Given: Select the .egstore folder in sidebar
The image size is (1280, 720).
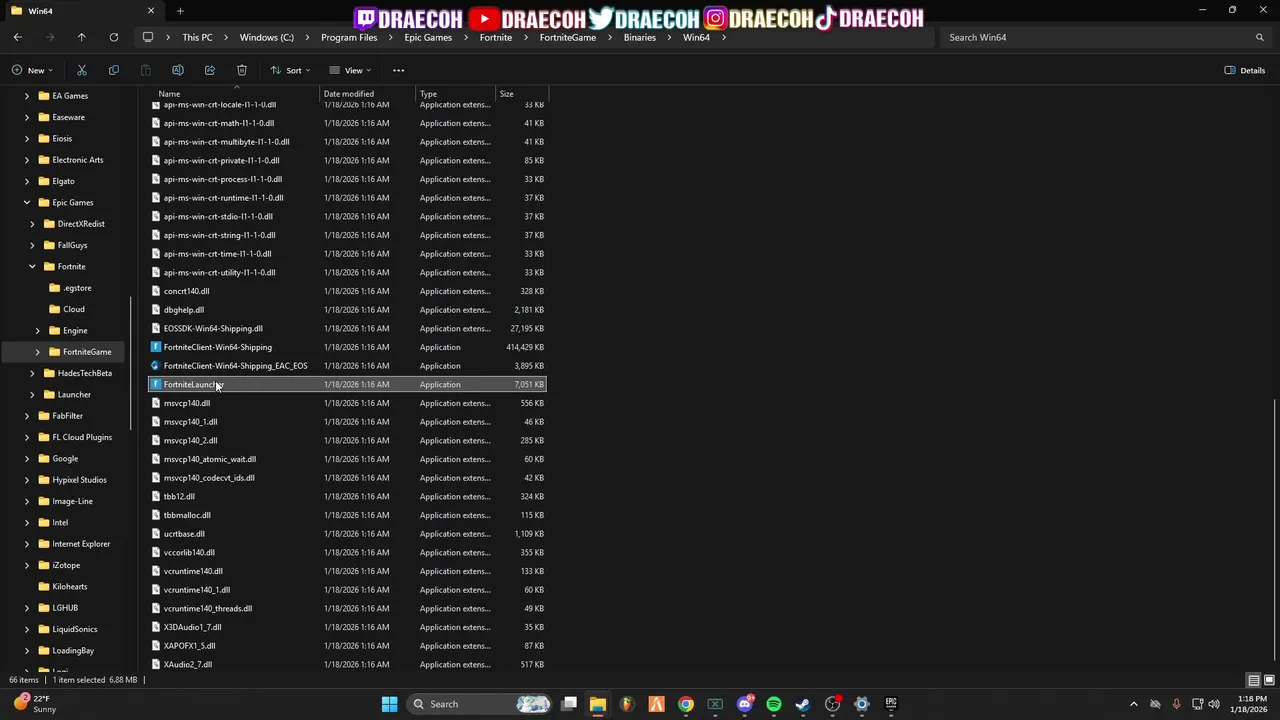Looking at the screenshot, I should [77, 288].
